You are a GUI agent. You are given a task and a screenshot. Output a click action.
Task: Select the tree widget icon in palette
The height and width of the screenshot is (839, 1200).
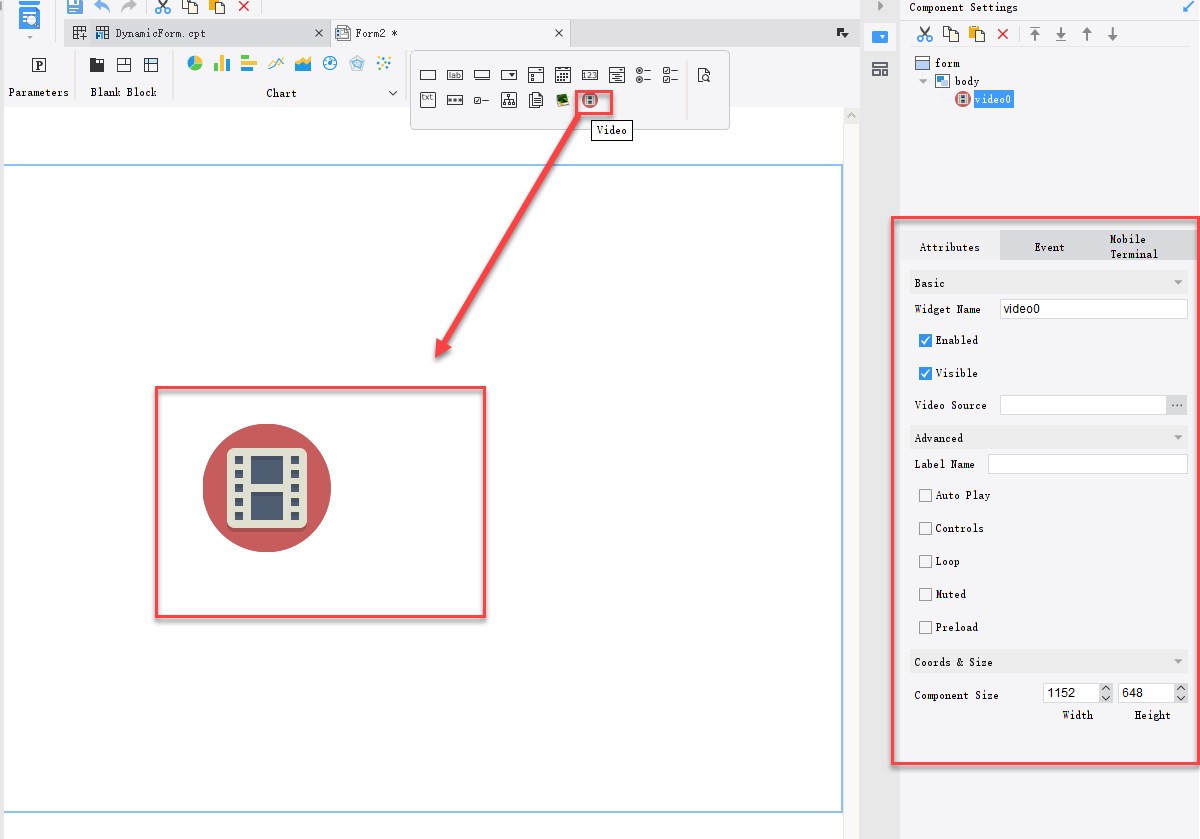click(509, 100)
